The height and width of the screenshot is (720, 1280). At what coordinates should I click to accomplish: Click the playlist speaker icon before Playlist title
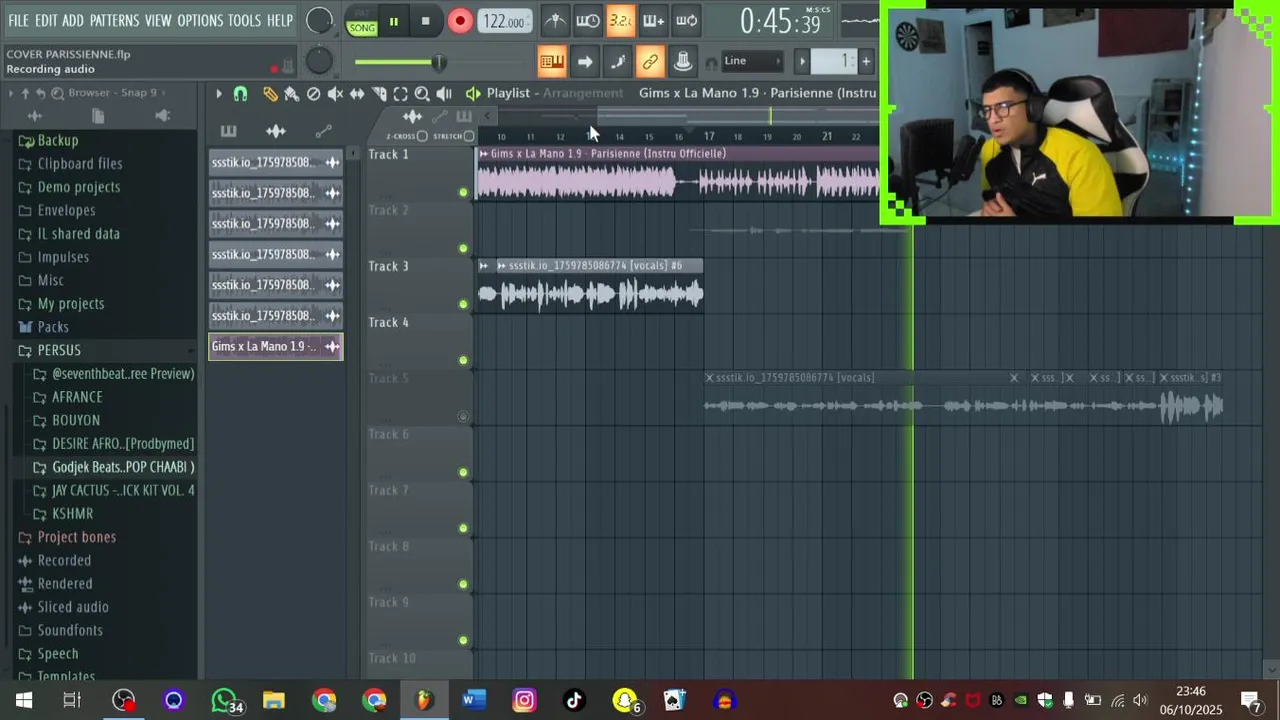[x=473, y=94]
